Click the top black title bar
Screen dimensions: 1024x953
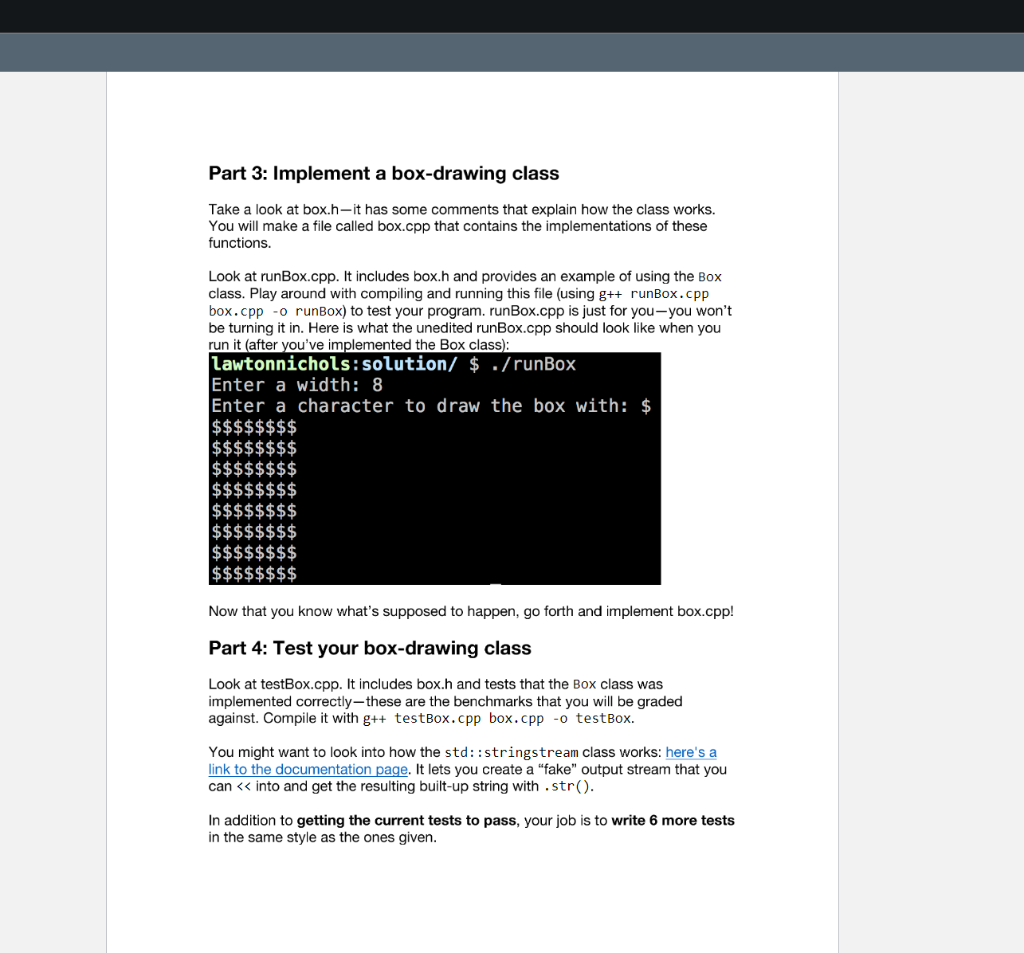(x=512, y=15)
